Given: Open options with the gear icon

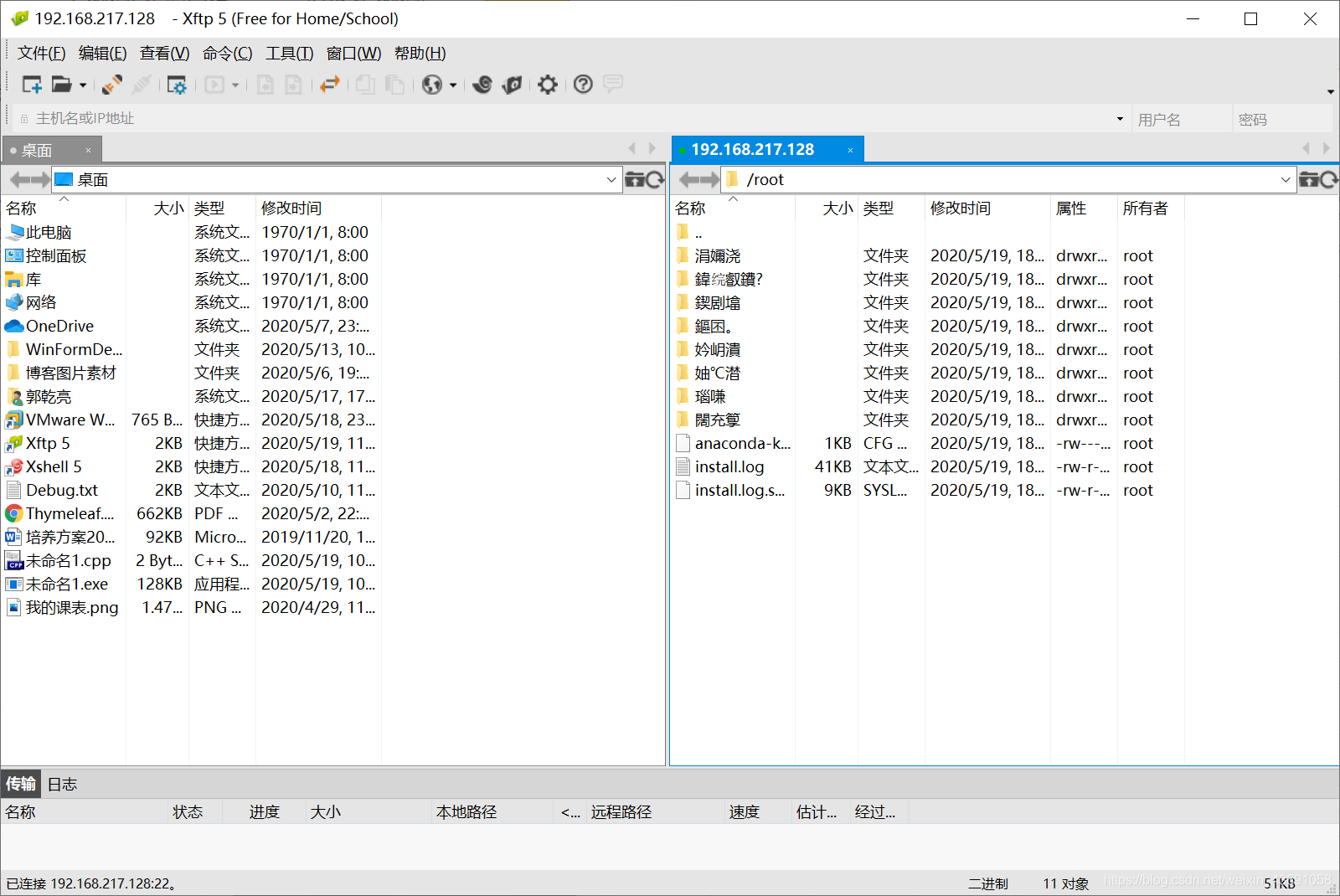Looking at the screenshot, I should tap(548, 85).
